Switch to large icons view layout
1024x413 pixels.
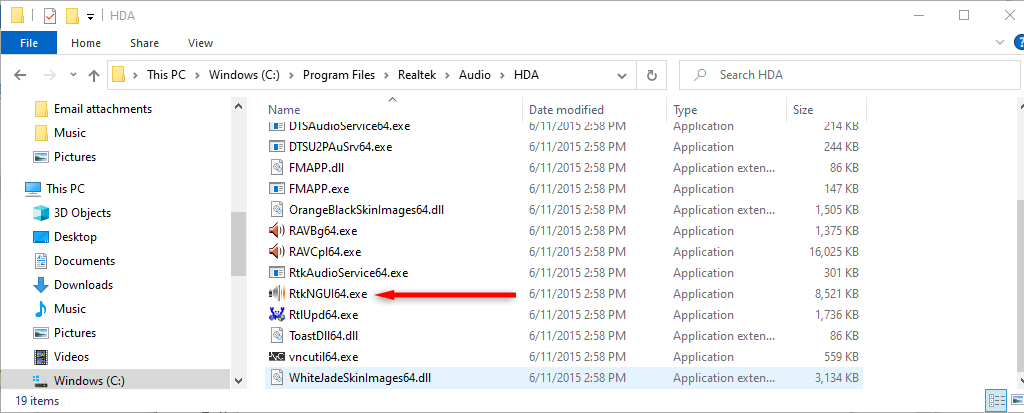pyautogui.click(x=1016, y=400)
